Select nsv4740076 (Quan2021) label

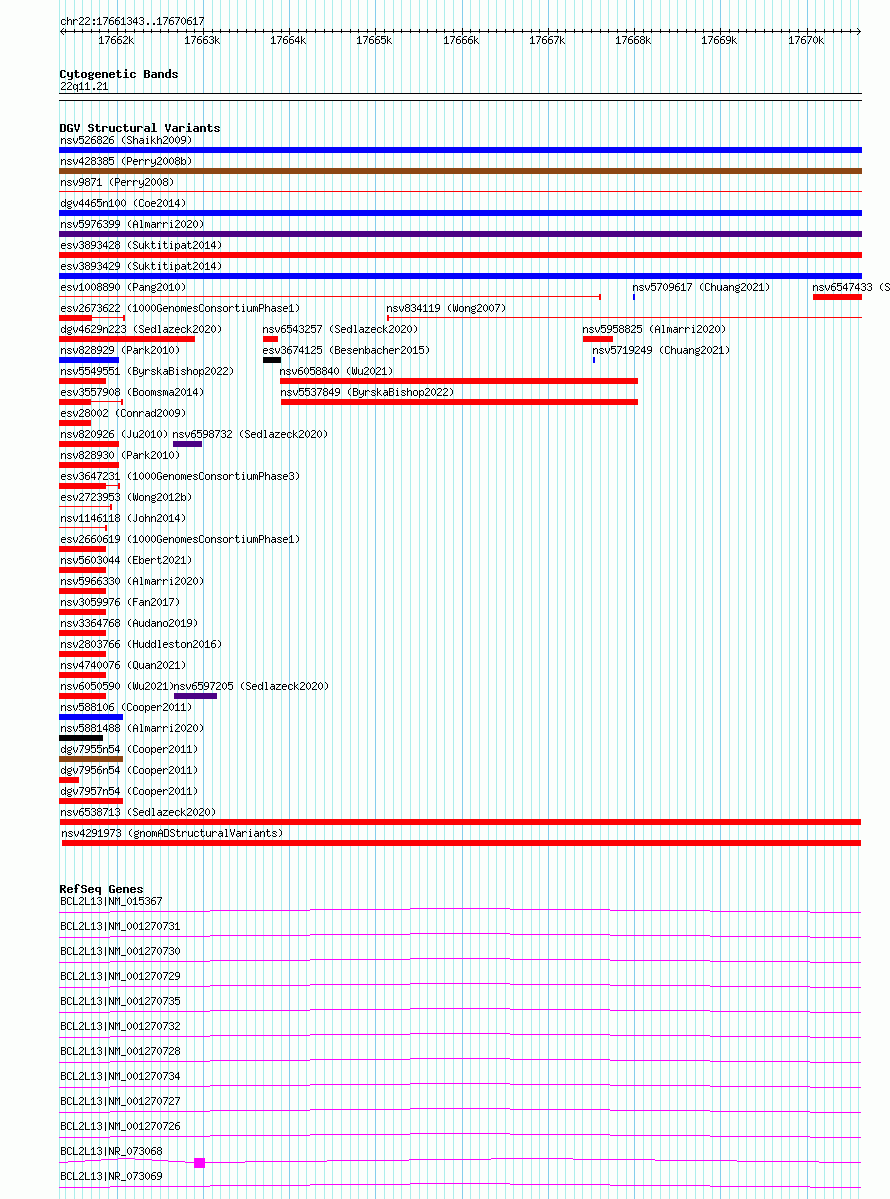(x=123, y=666)
